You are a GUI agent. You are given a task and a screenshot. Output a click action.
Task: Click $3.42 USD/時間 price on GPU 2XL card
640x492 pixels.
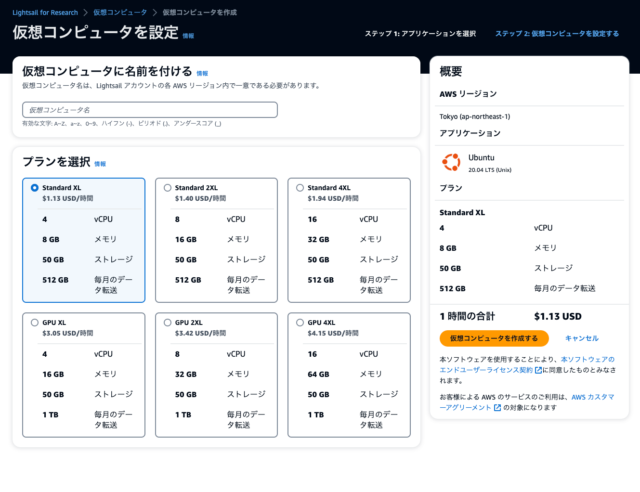200,333
